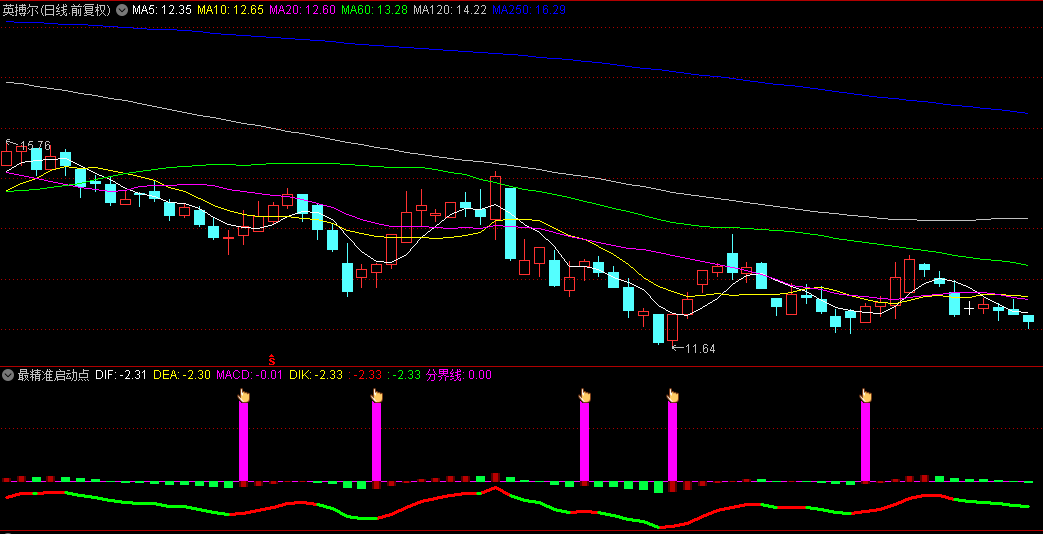Click the fourth magenta signal bar

672,442
